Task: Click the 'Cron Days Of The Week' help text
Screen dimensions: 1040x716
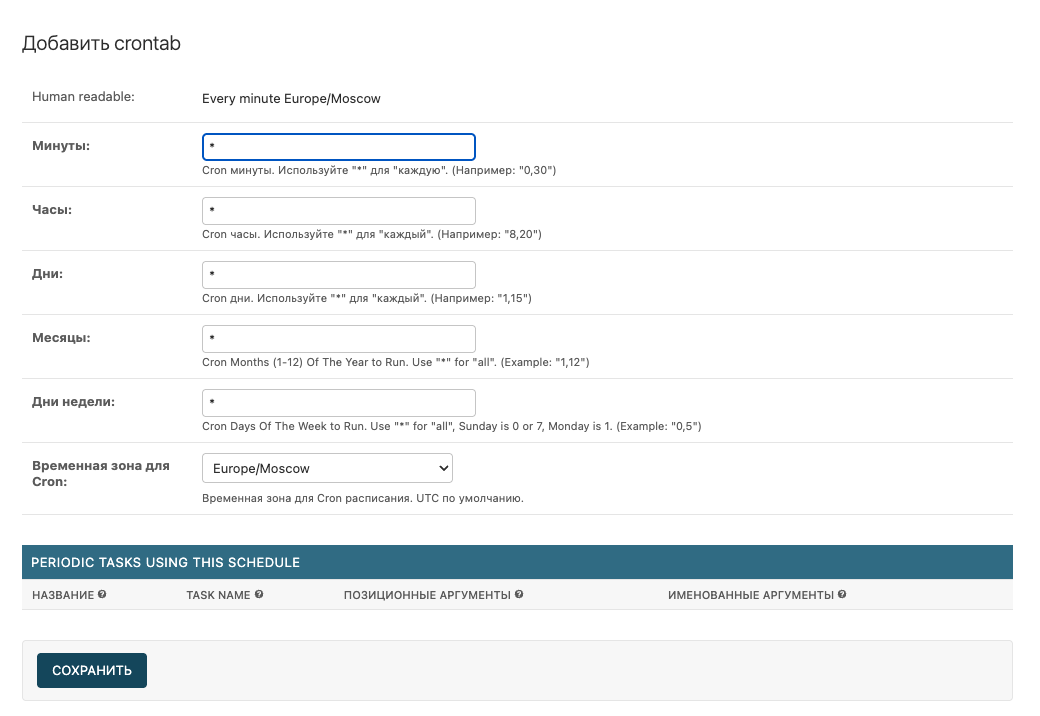Action: 452,426
